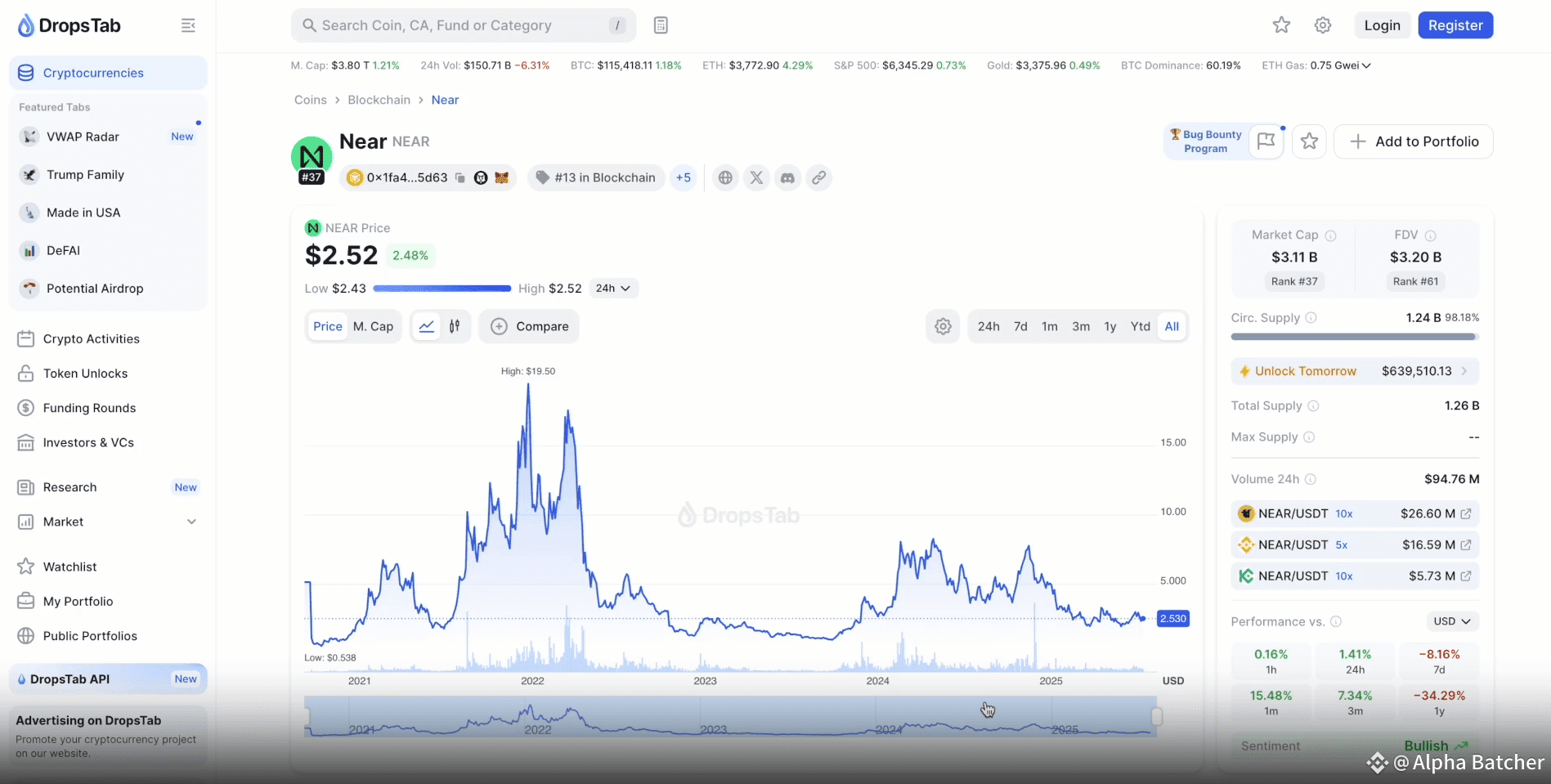Open favorites star in the top bar
The width and height of the screenshot is (1551, 784).
click(x=1281, y=25)
